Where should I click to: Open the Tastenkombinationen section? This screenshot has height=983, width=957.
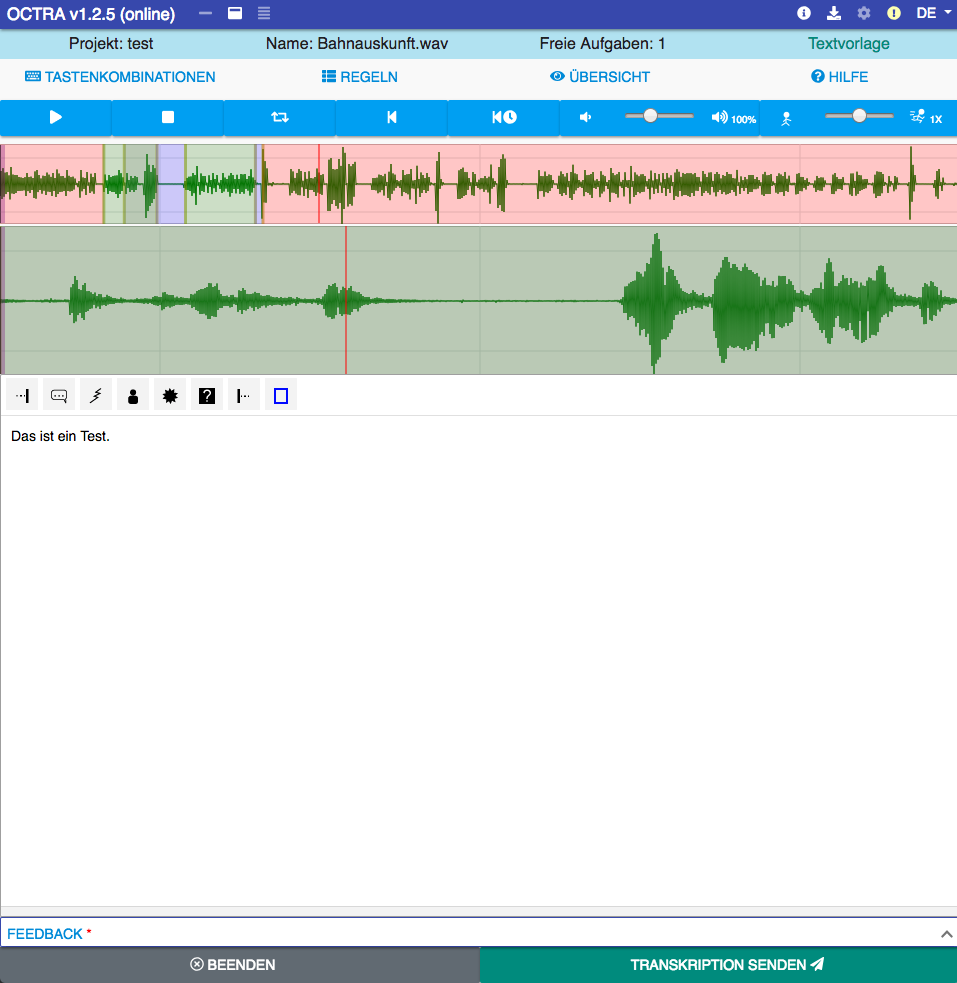[120, 77]
